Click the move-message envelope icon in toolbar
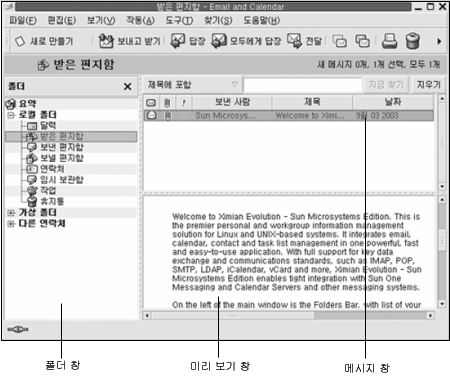450x381 pixels. pos(340,41)
